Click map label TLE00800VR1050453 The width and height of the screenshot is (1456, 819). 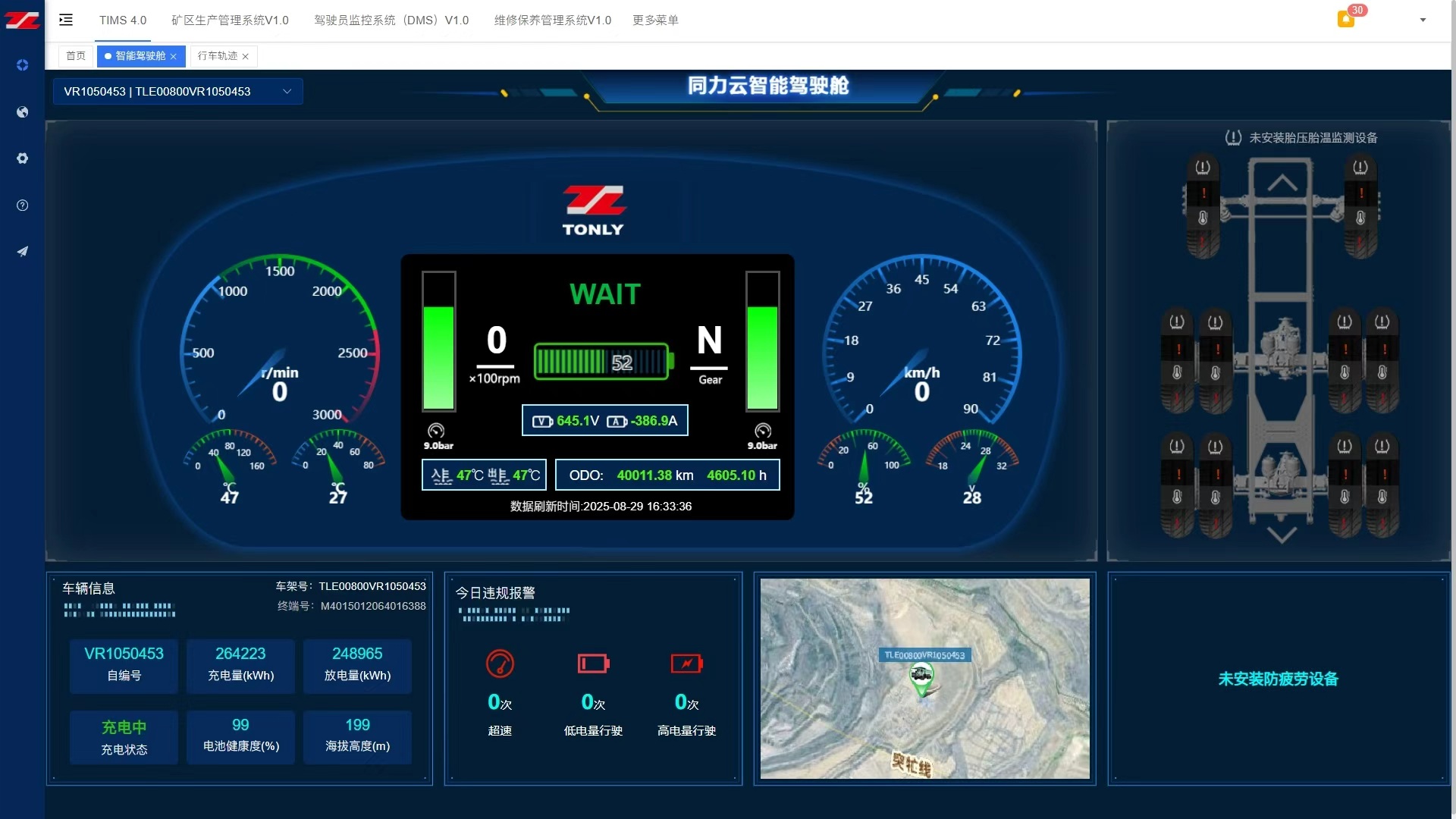coord(924,654)
